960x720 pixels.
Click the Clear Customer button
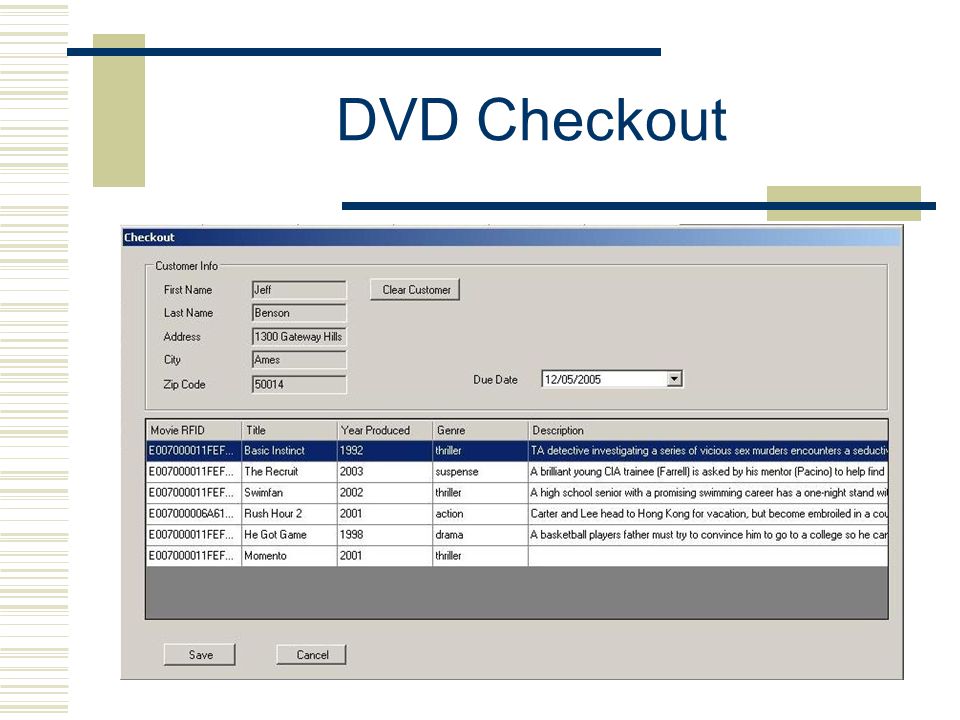point(414,290)
